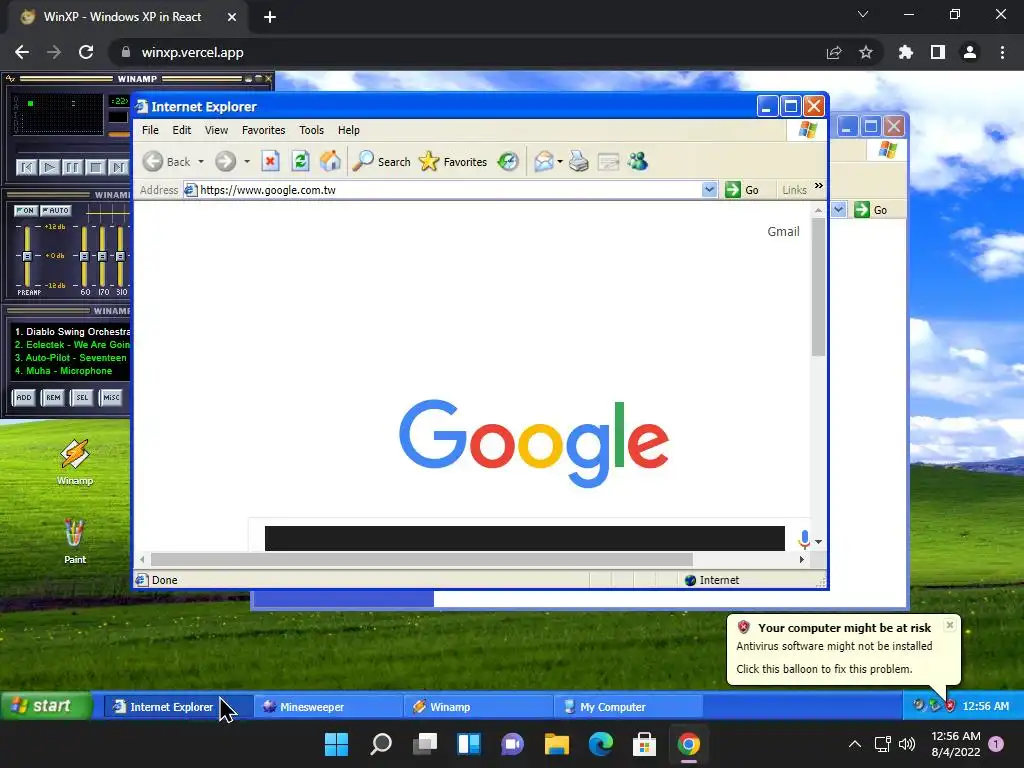Open Paint desktop shortcut icon

tap(74, 541)
